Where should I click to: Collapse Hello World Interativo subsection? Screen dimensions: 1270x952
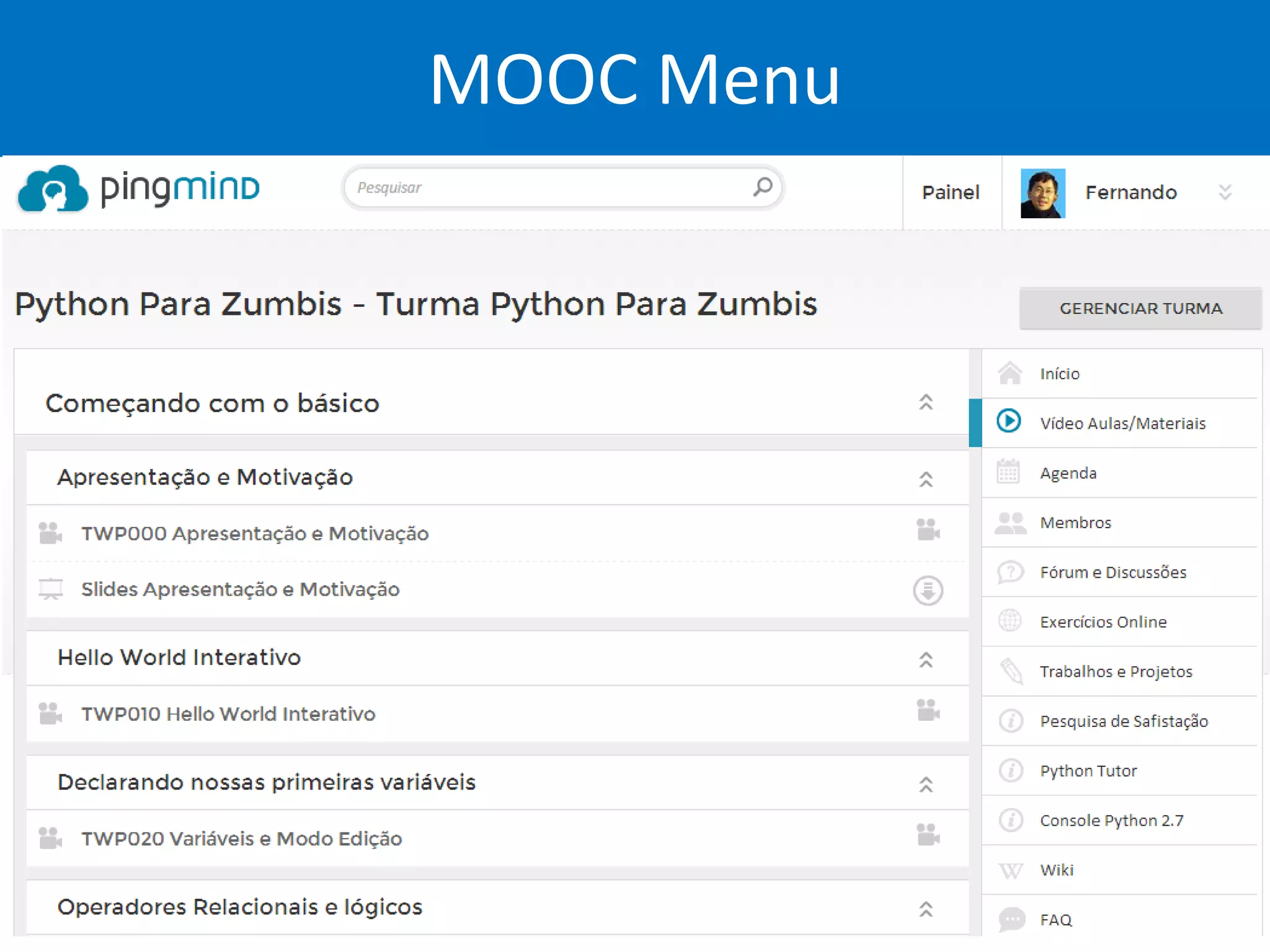click(925, 660)
